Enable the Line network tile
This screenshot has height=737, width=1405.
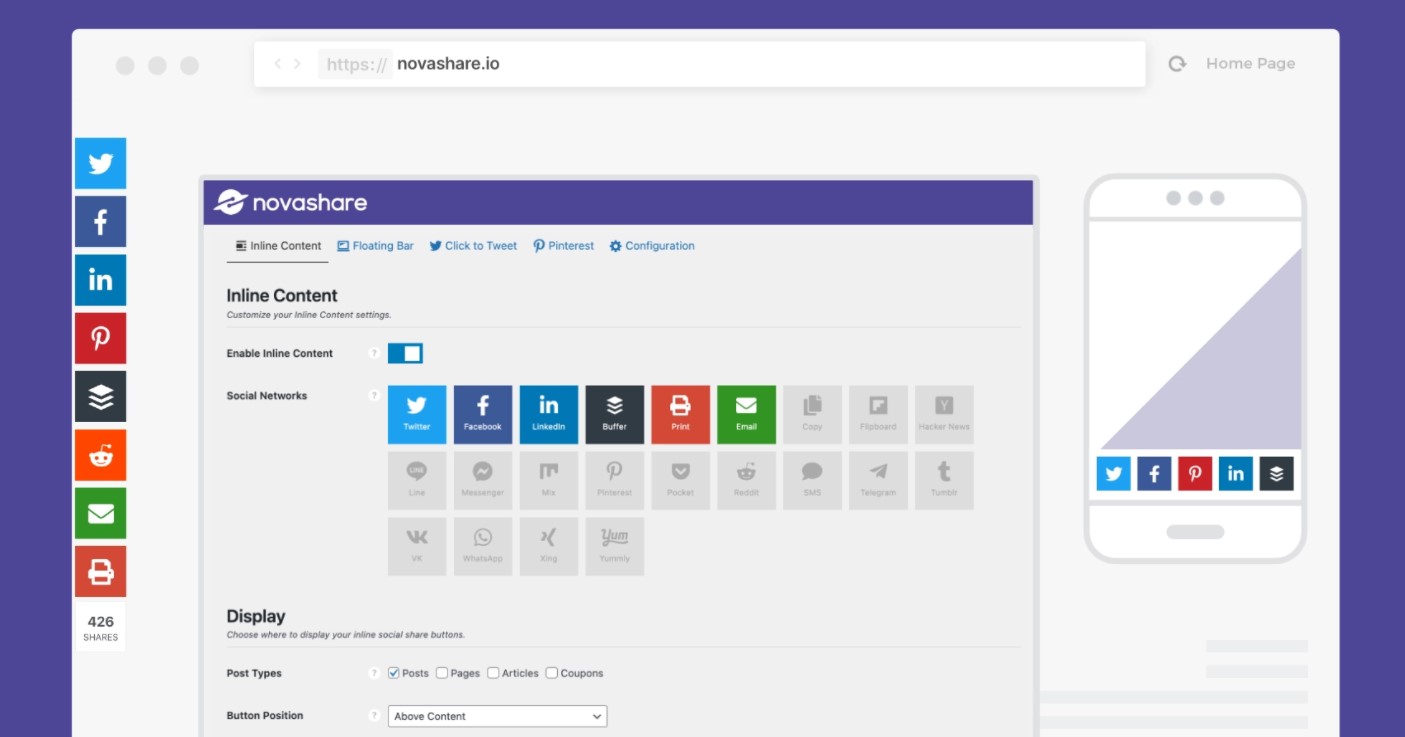point(417,480)
